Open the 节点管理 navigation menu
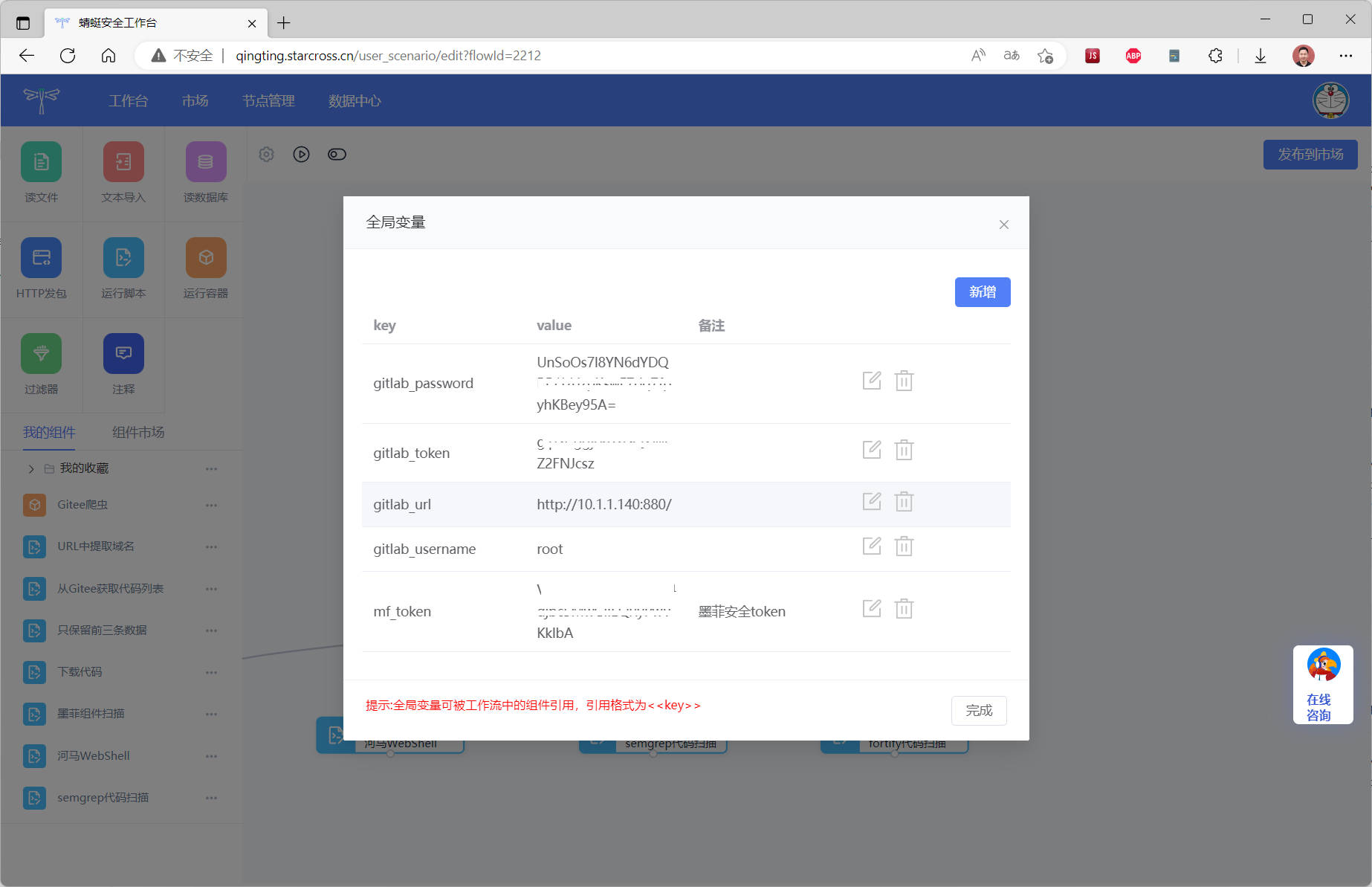Viewport: 1372px width, 887px height. pos(268,100)
